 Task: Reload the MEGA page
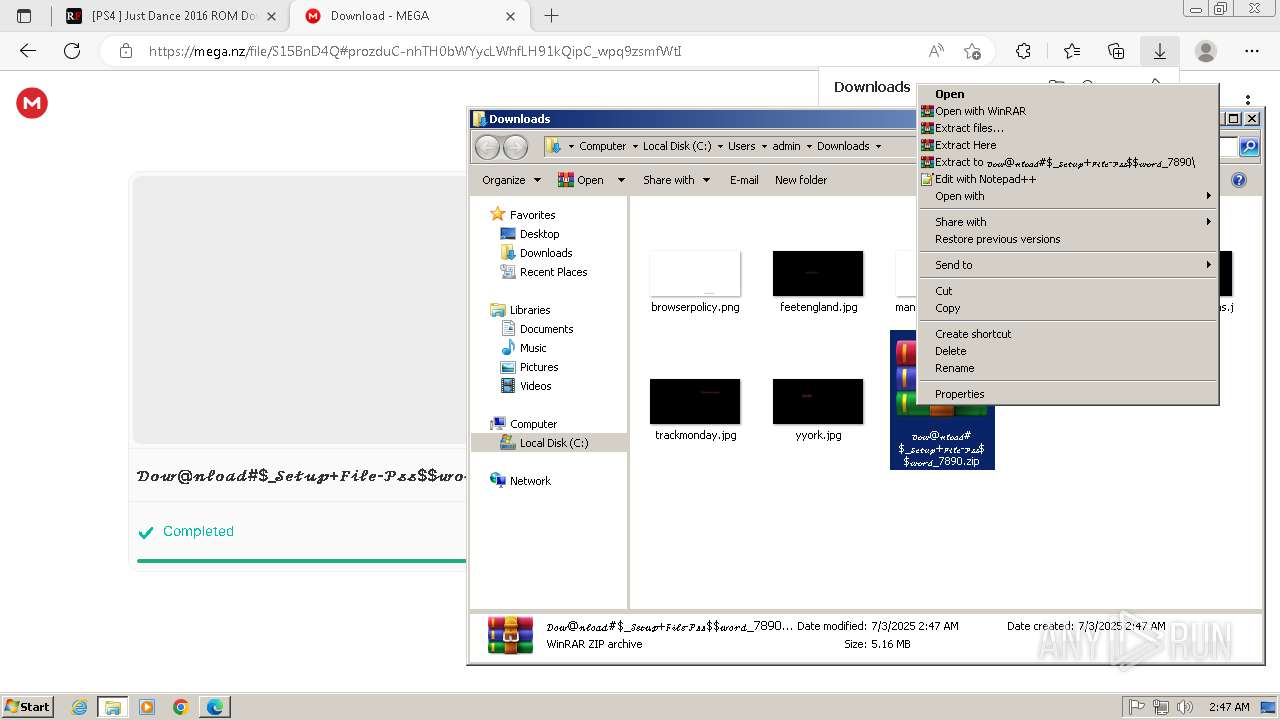point(72,51)
